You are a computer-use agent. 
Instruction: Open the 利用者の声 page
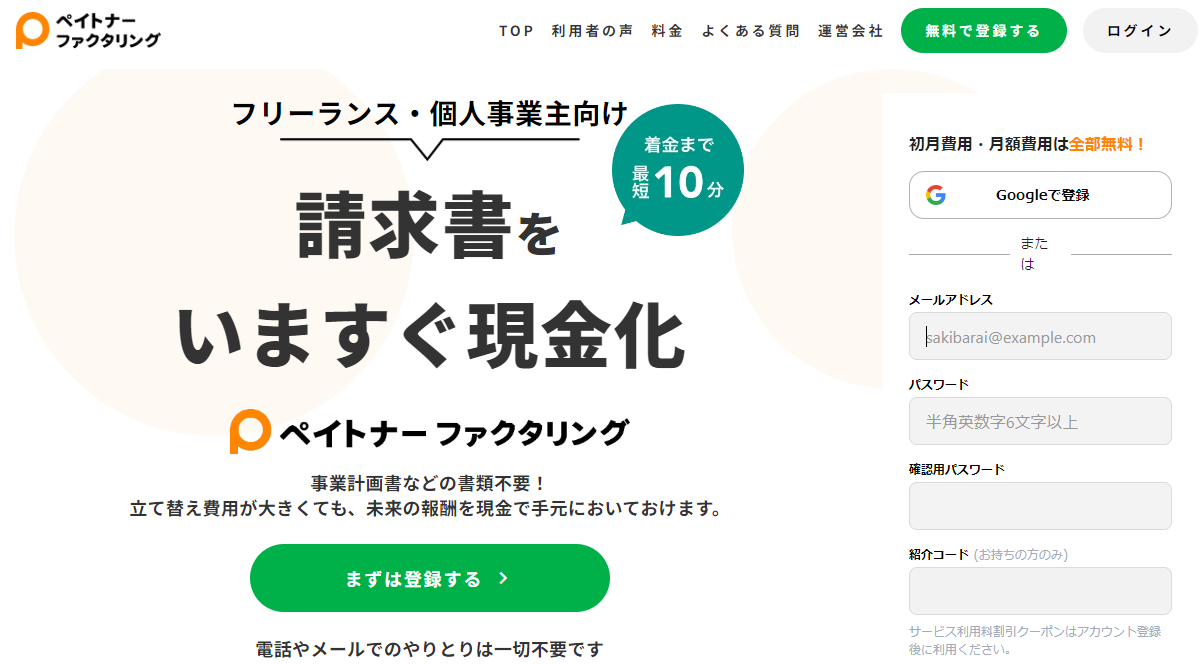590,30
